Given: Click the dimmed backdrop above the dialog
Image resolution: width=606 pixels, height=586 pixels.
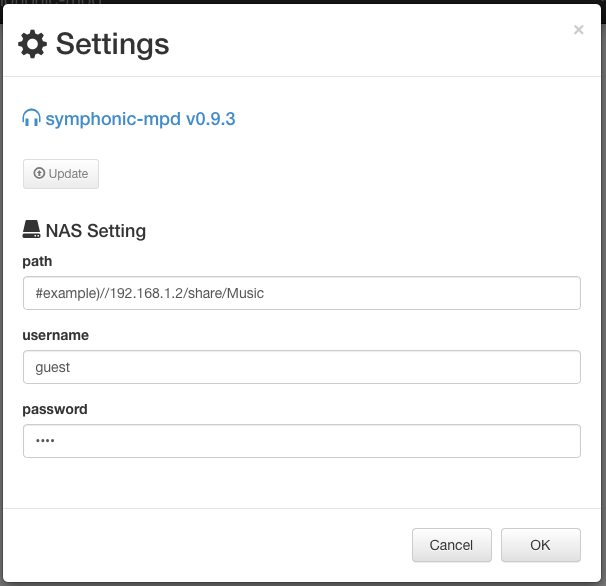Looking at the screenshot, I should point(300,2).
